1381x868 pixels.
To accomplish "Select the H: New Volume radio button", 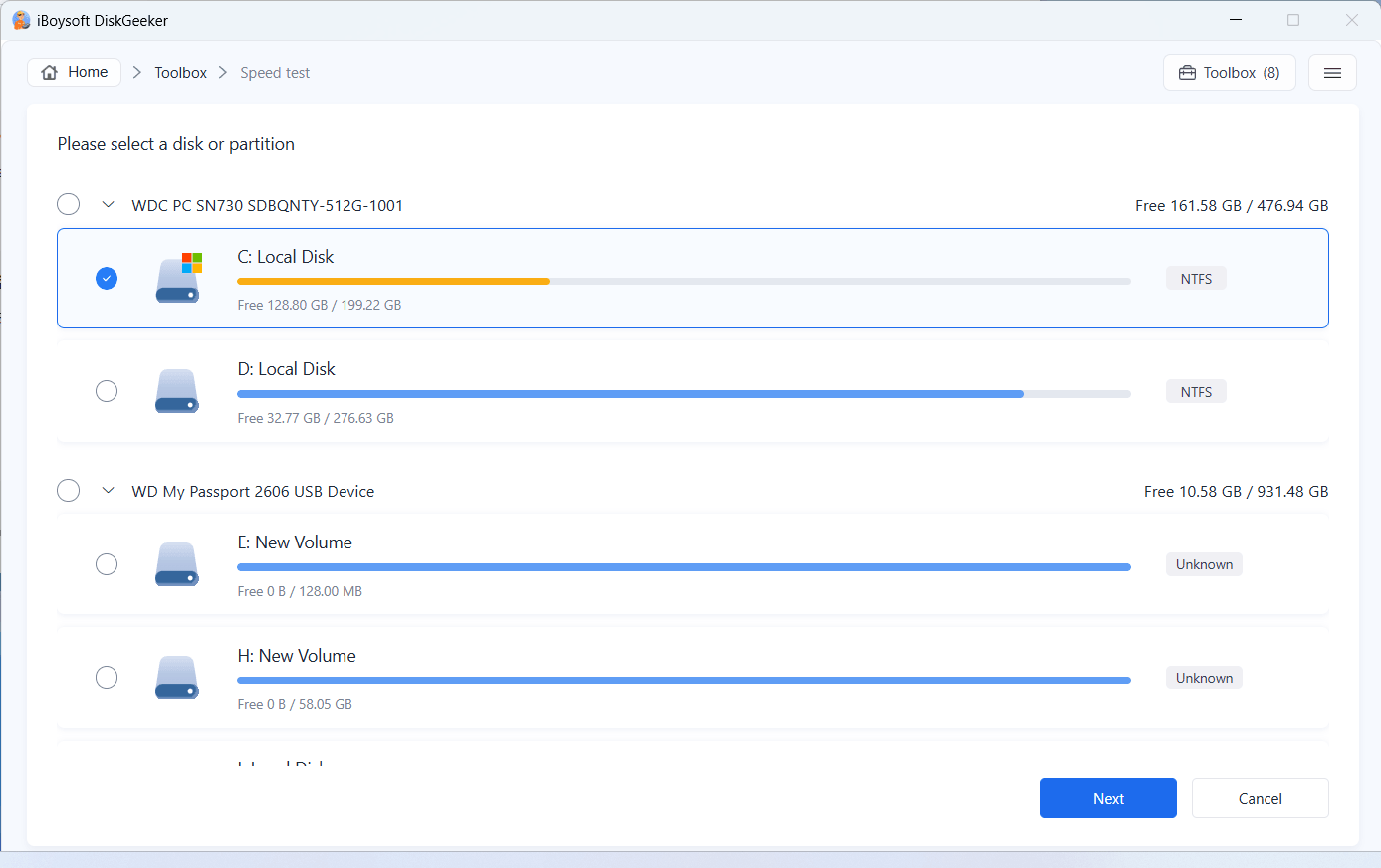I will coord(107,677).
